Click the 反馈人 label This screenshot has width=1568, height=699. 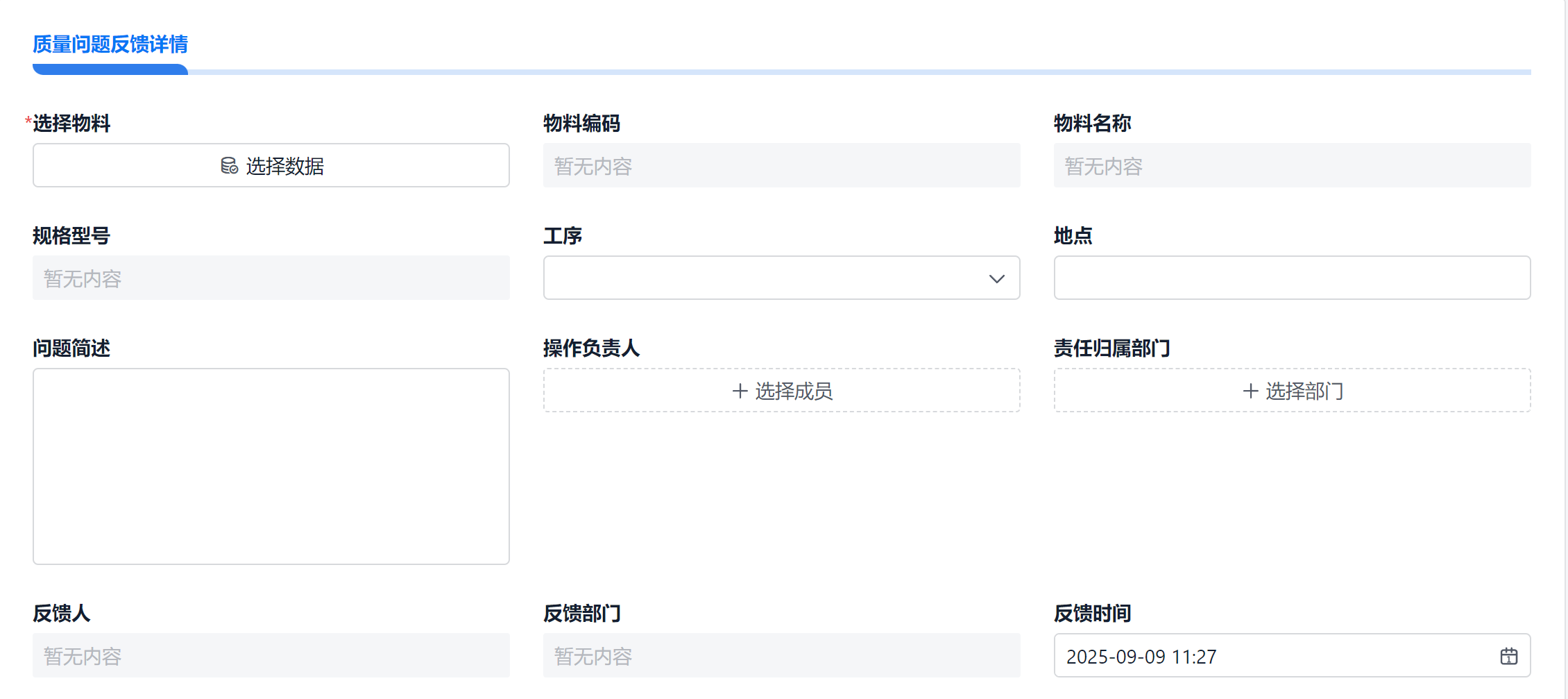pos(62,614)
